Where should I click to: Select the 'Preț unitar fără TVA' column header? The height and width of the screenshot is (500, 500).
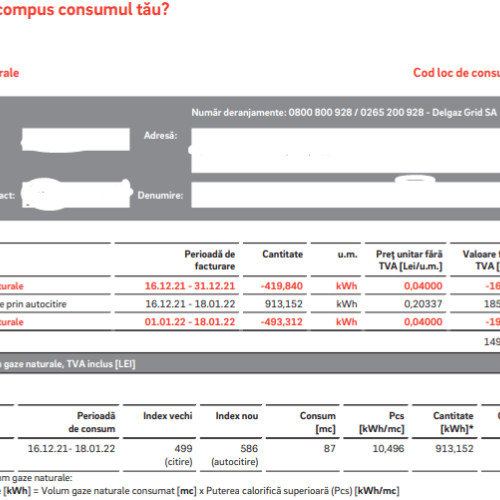click(x=409, y=260)
